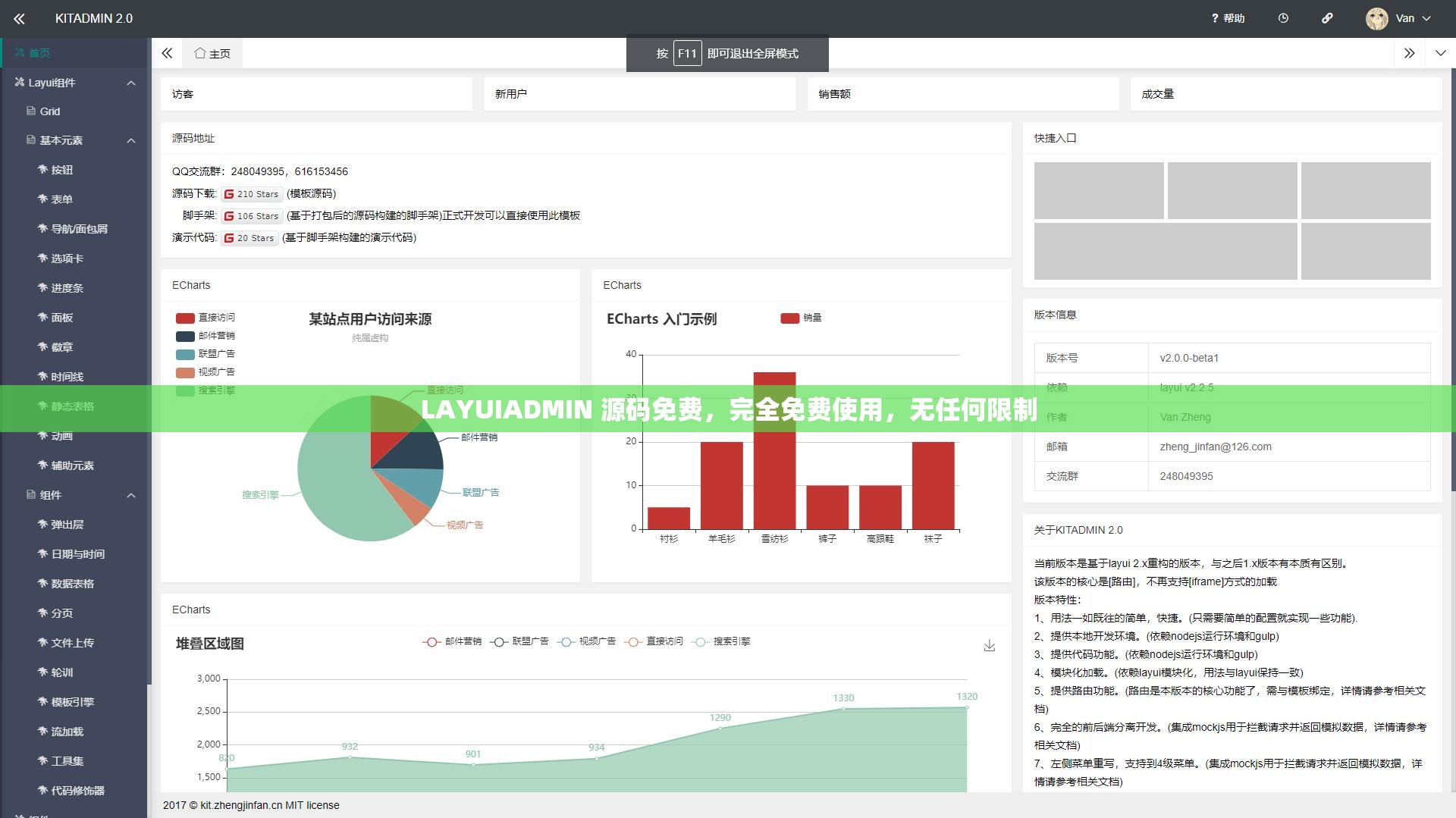Toggle 联盟广告 series in stacked area chart
1456x818 pixels.
click(519, 641)
